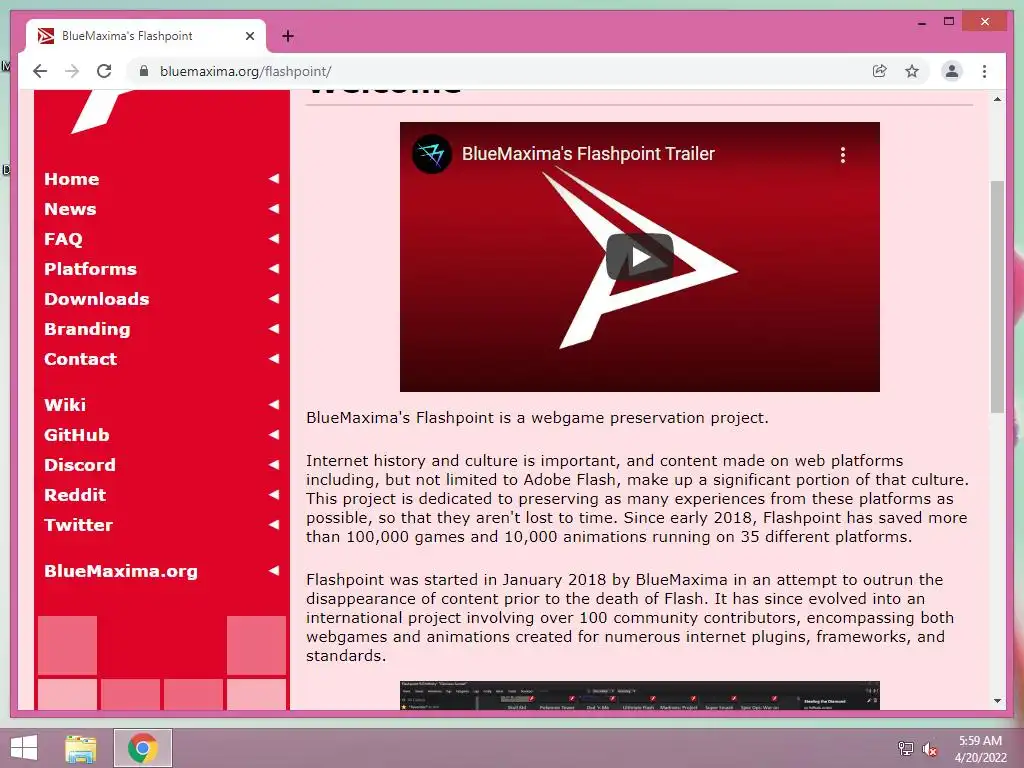Open the Chrome profile avatar
Image resolution: width=1024 pixels, height=768 pixels.
click(x=952, y=71)
